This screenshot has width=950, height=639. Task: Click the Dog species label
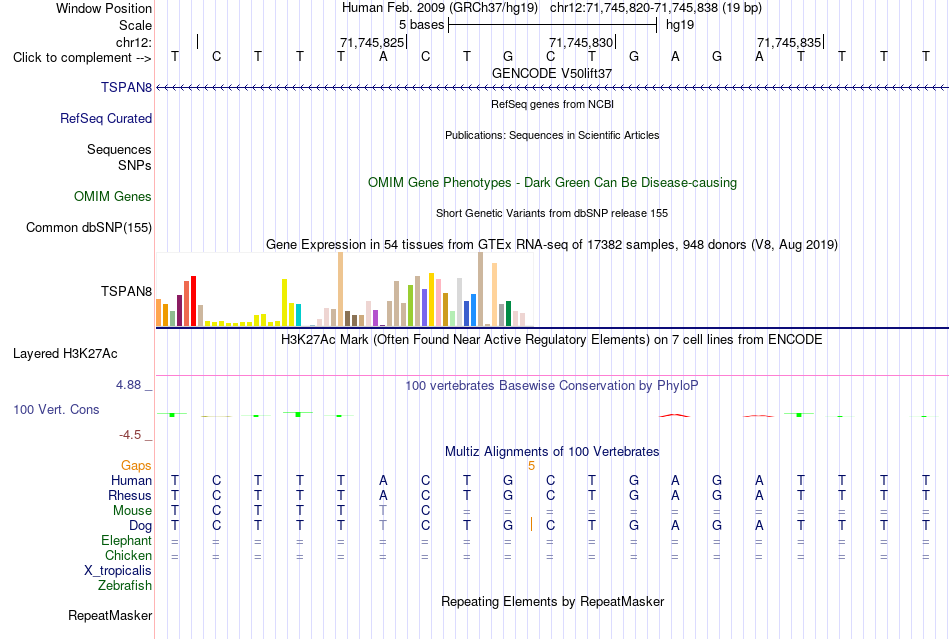pyautogui.click(x=140, y=526)
